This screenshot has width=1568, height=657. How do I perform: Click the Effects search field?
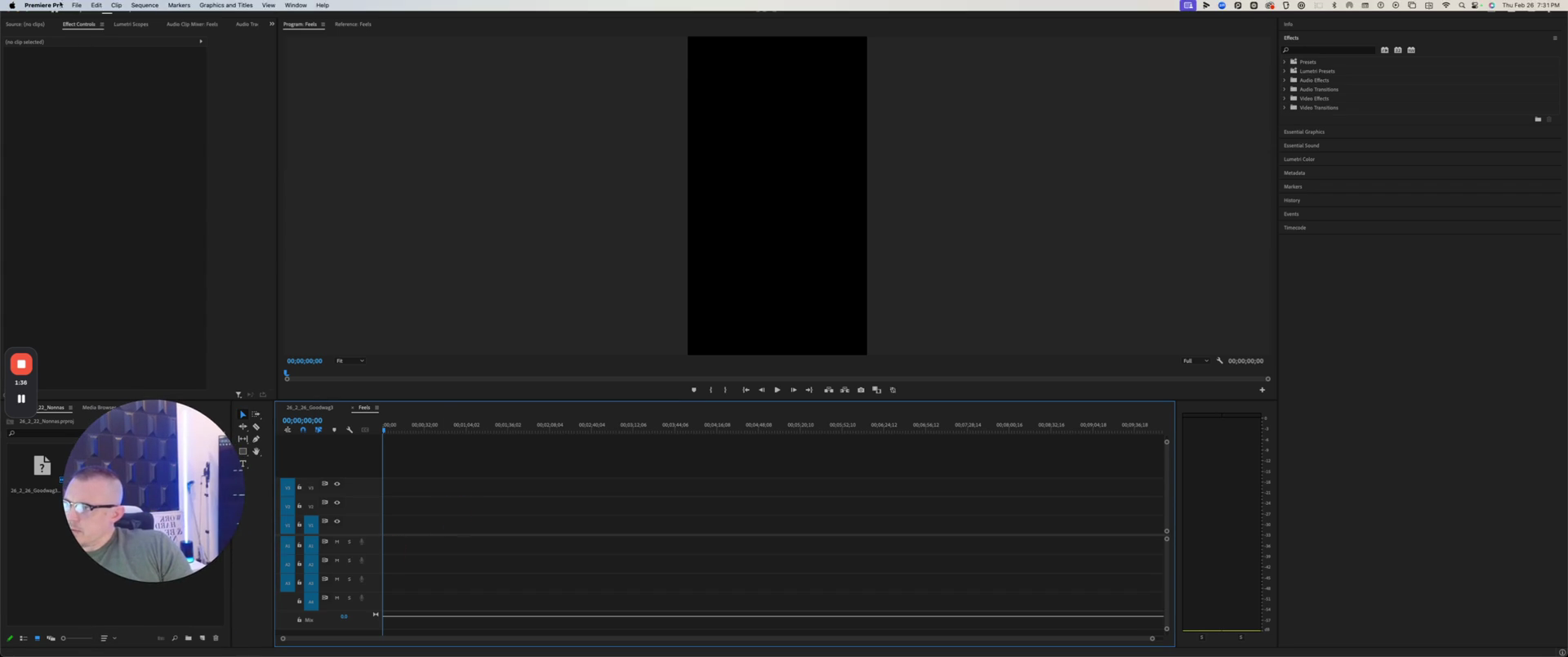(1333, 50)
